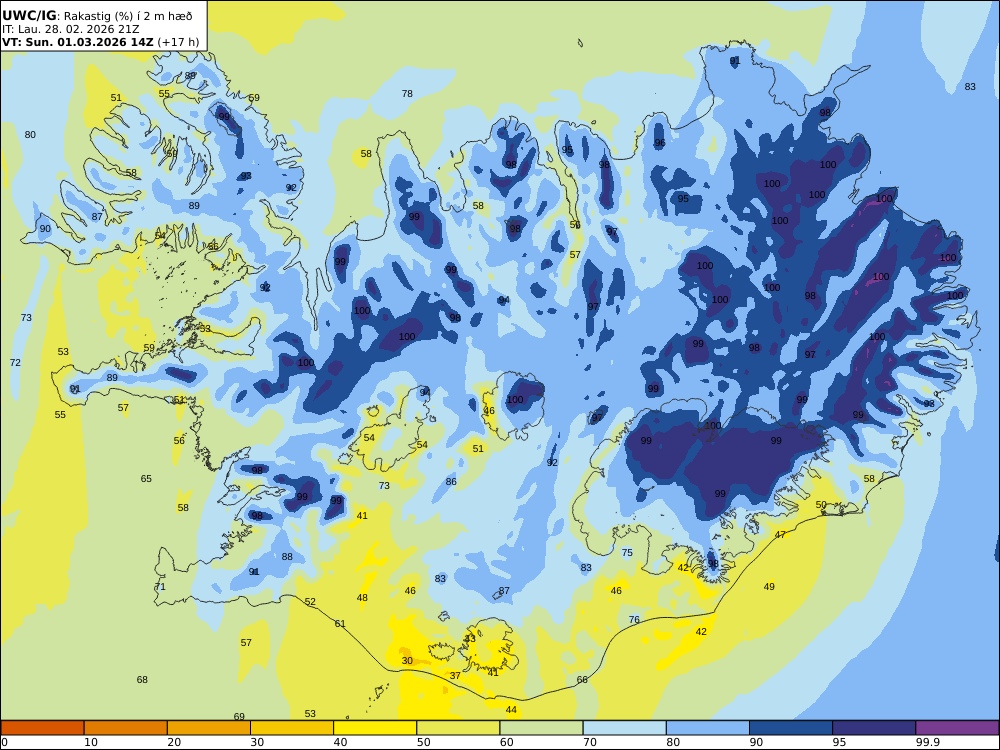Click the 10 tick label on the color scale

coord(91,742)
